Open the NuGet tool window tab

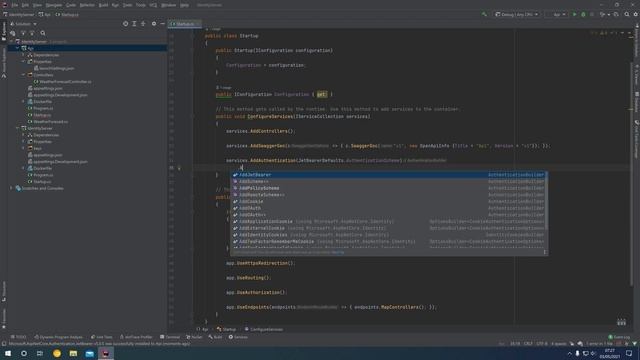(x=194, y=337)
